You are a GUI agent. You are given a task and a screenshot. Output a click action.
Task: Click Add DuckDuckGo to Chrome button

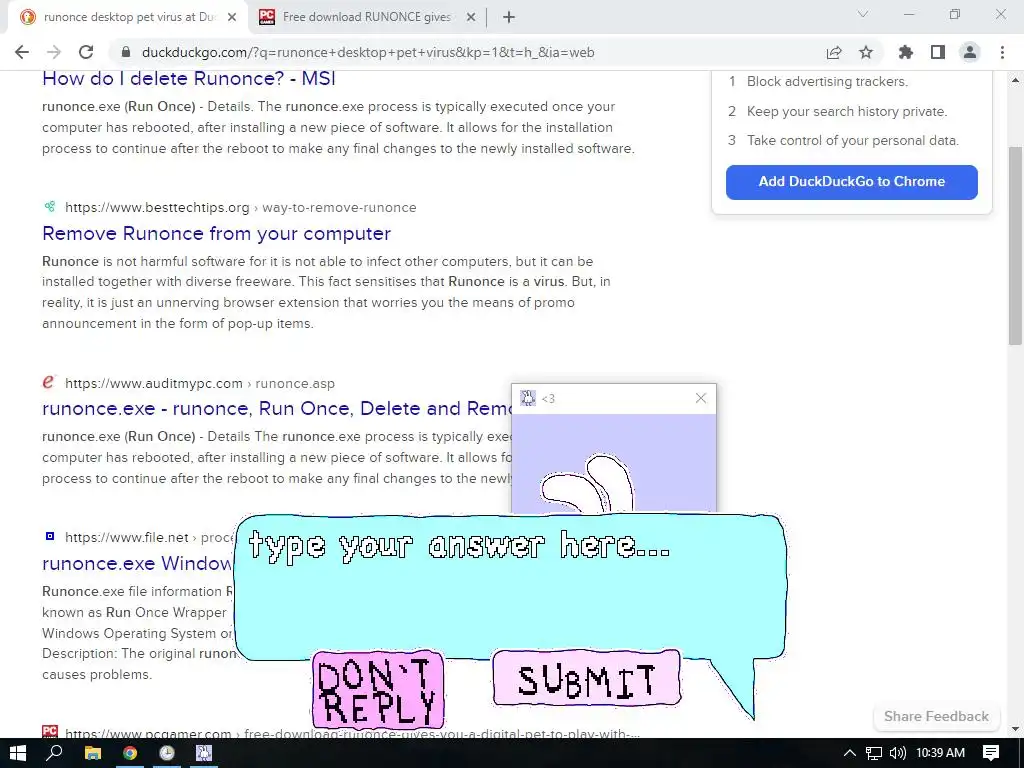point(852,182)
